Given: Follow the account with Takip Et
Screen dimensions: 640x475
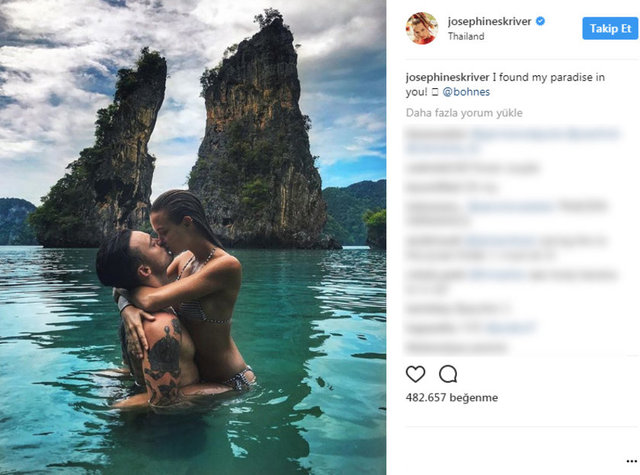Looking at the screenshot, I should pos(610,28).
